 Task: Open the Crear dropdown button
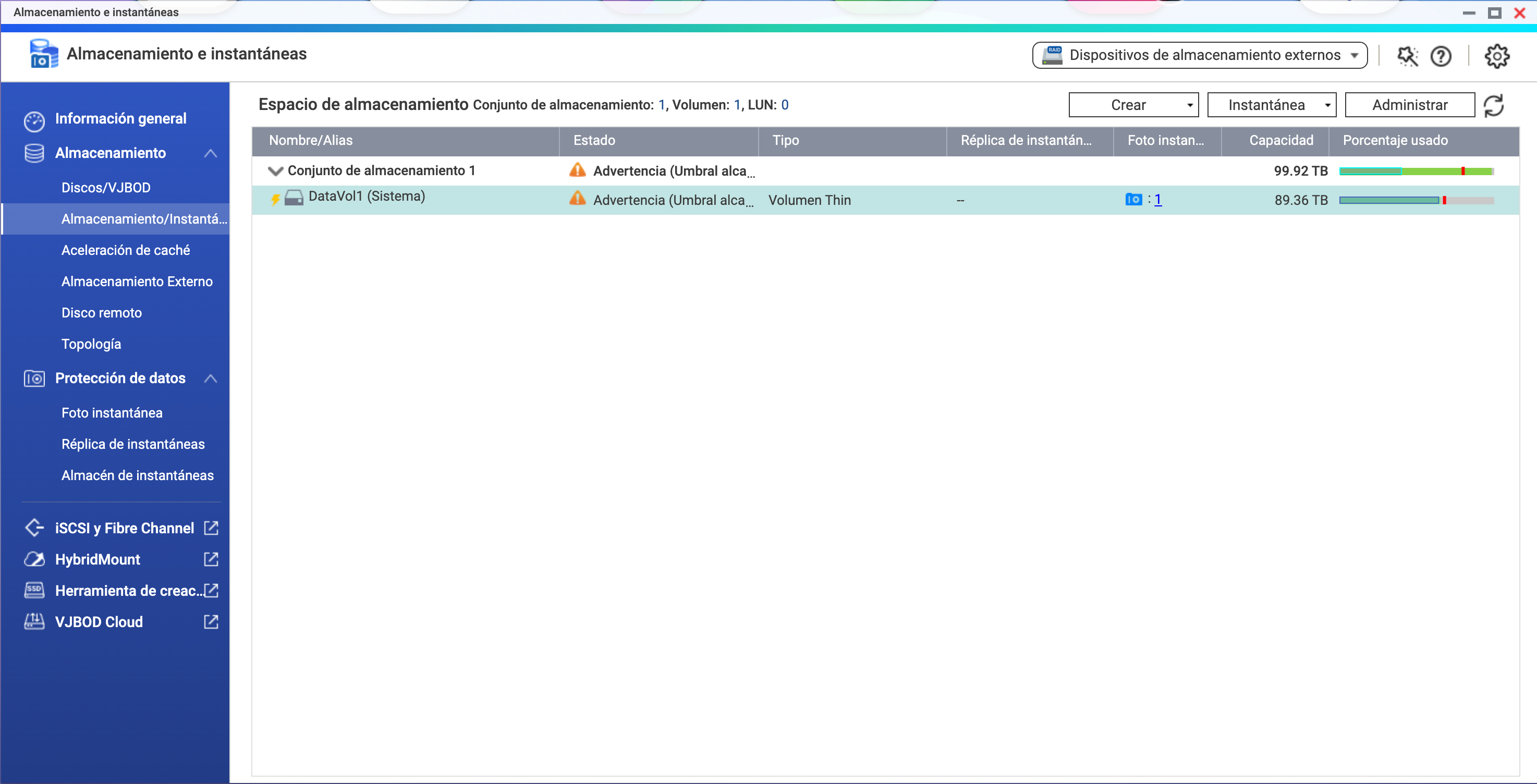pos(1133,105)
